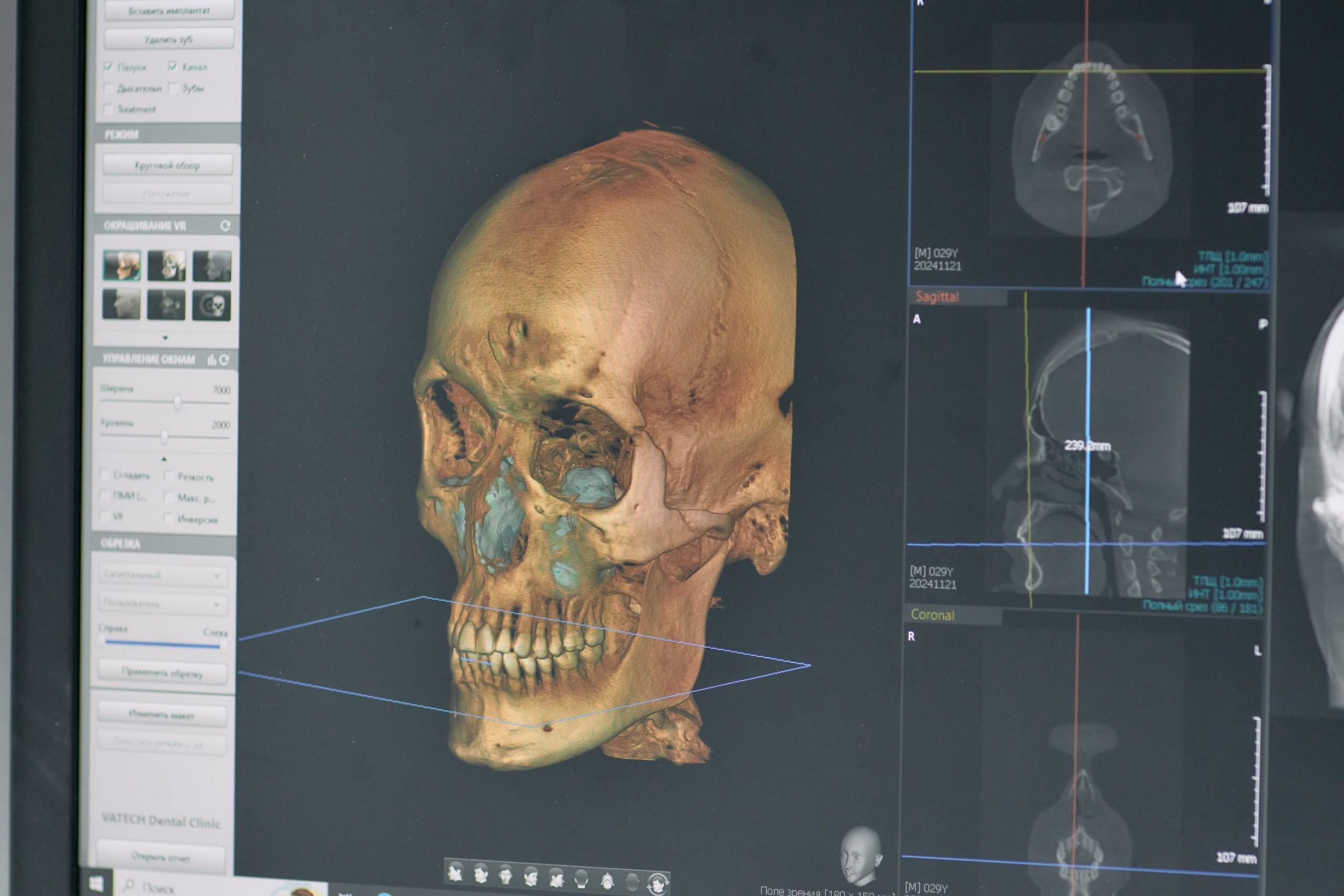
Task: Switch to back-of-head view icon
Action: click(x=582, y=879)
